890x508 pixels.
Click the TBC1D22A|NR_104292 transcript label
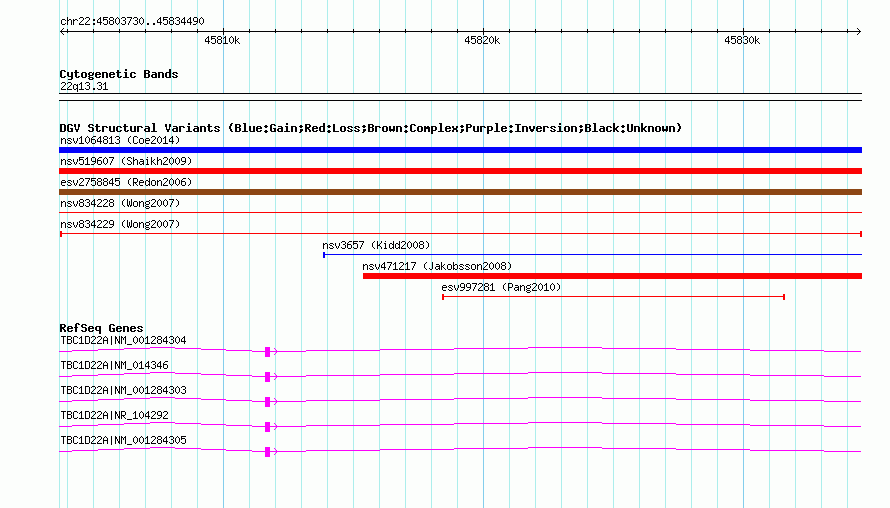pos(114,415)
